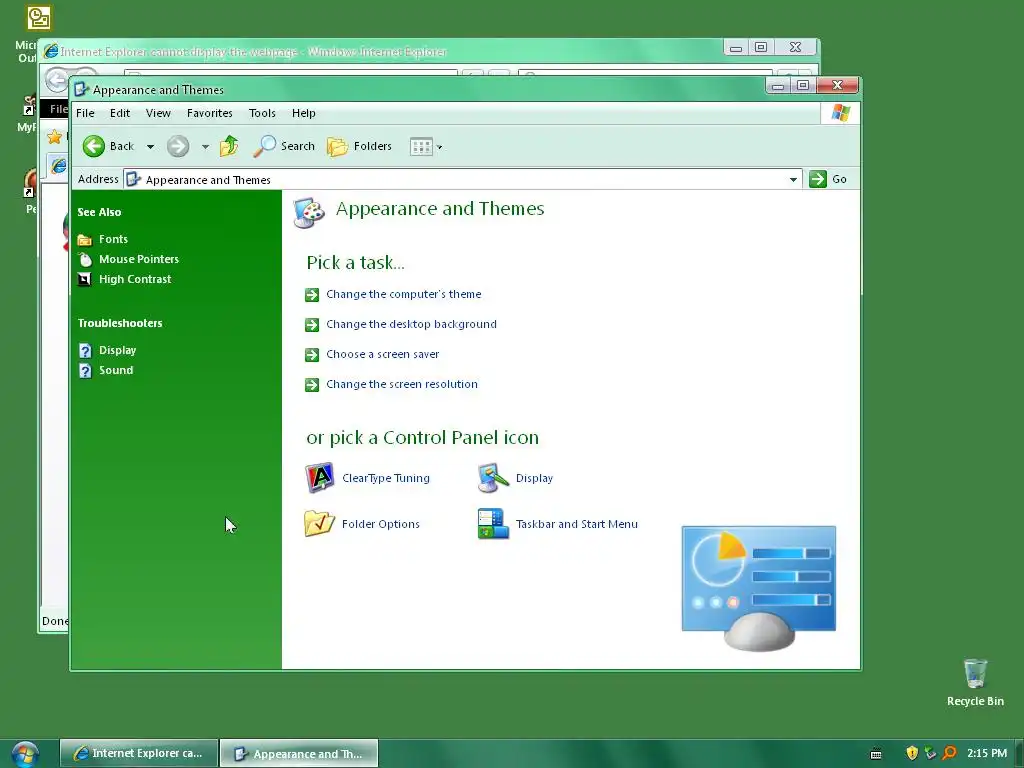Open Search with the magnifier icon
1024x768 pixels.
coord(264,146)
